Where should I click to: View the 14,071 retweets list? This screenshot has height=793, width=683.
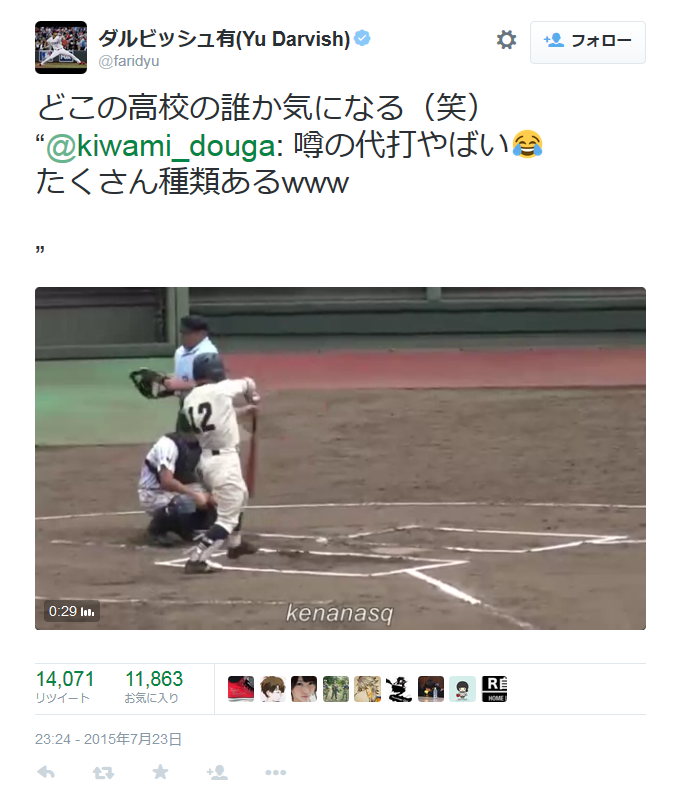65,686
